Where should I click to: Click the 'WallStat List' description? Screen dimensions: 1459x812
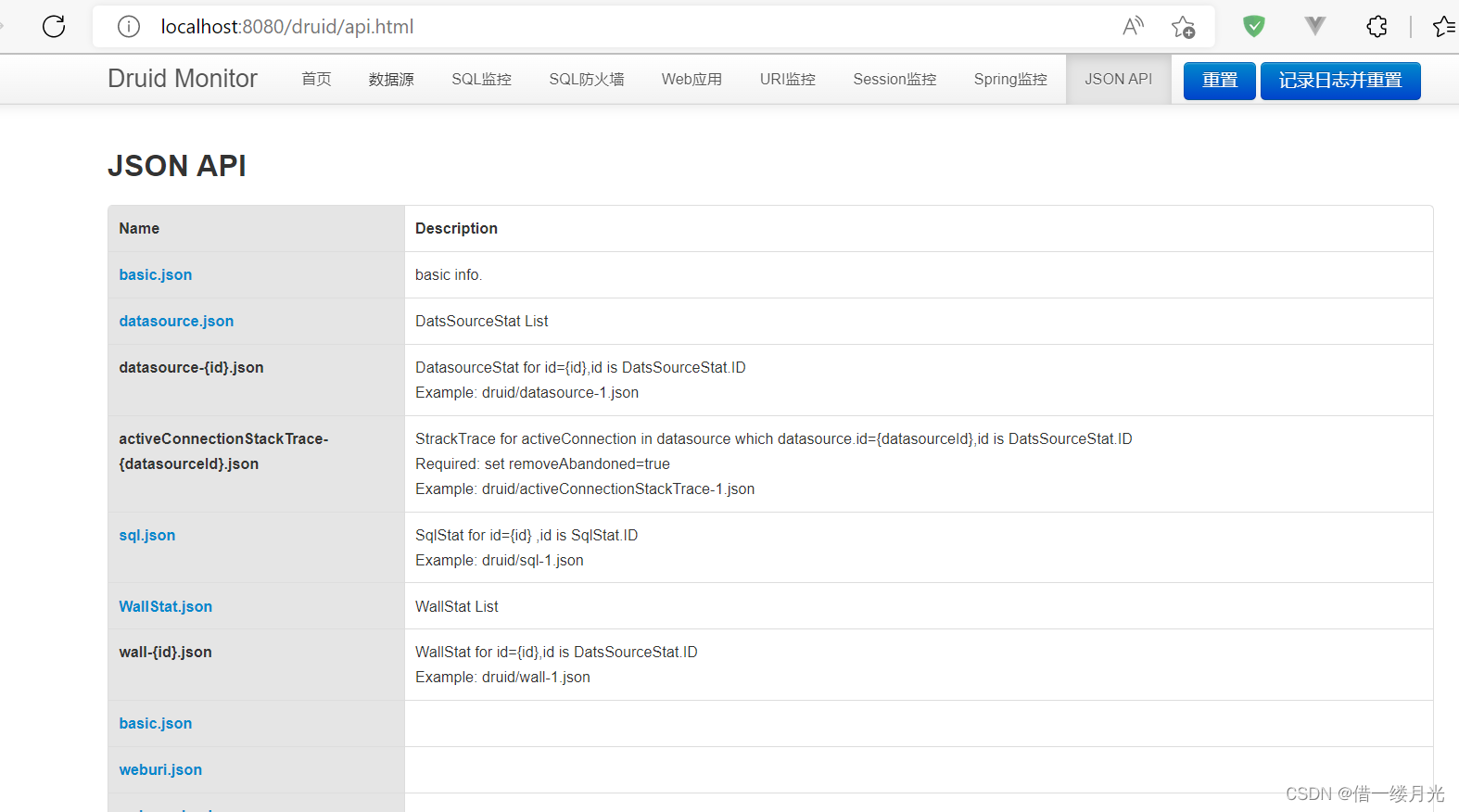(x=457, y=606)
